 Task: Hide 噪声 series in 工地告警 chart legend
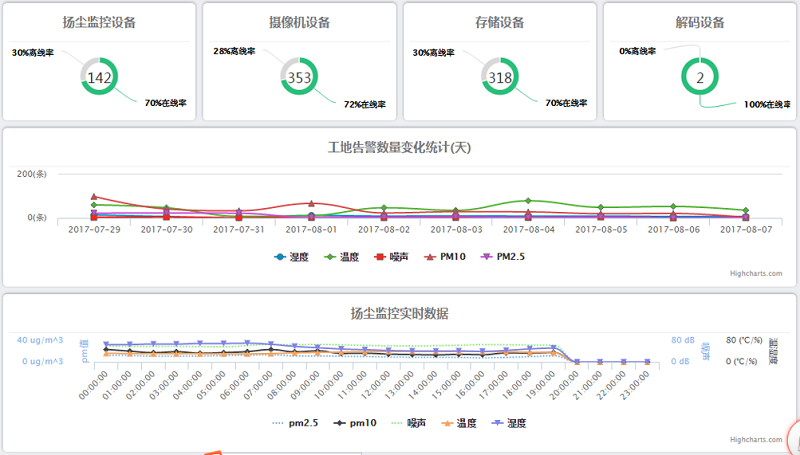394,256
